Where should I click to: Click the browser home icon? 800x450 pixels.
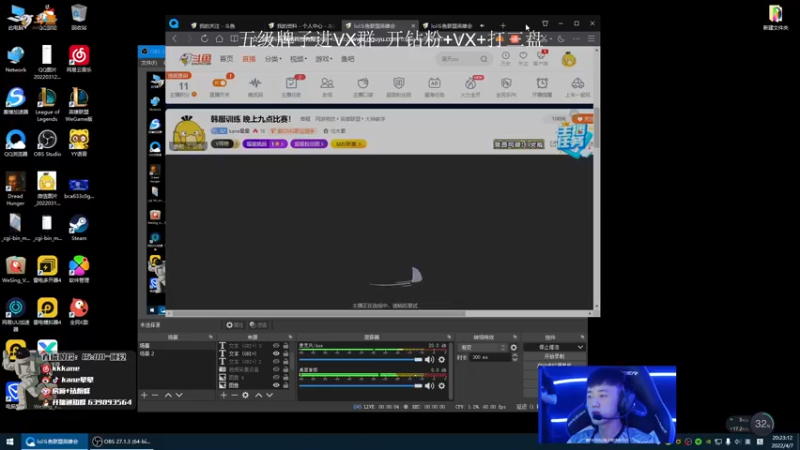219,39
